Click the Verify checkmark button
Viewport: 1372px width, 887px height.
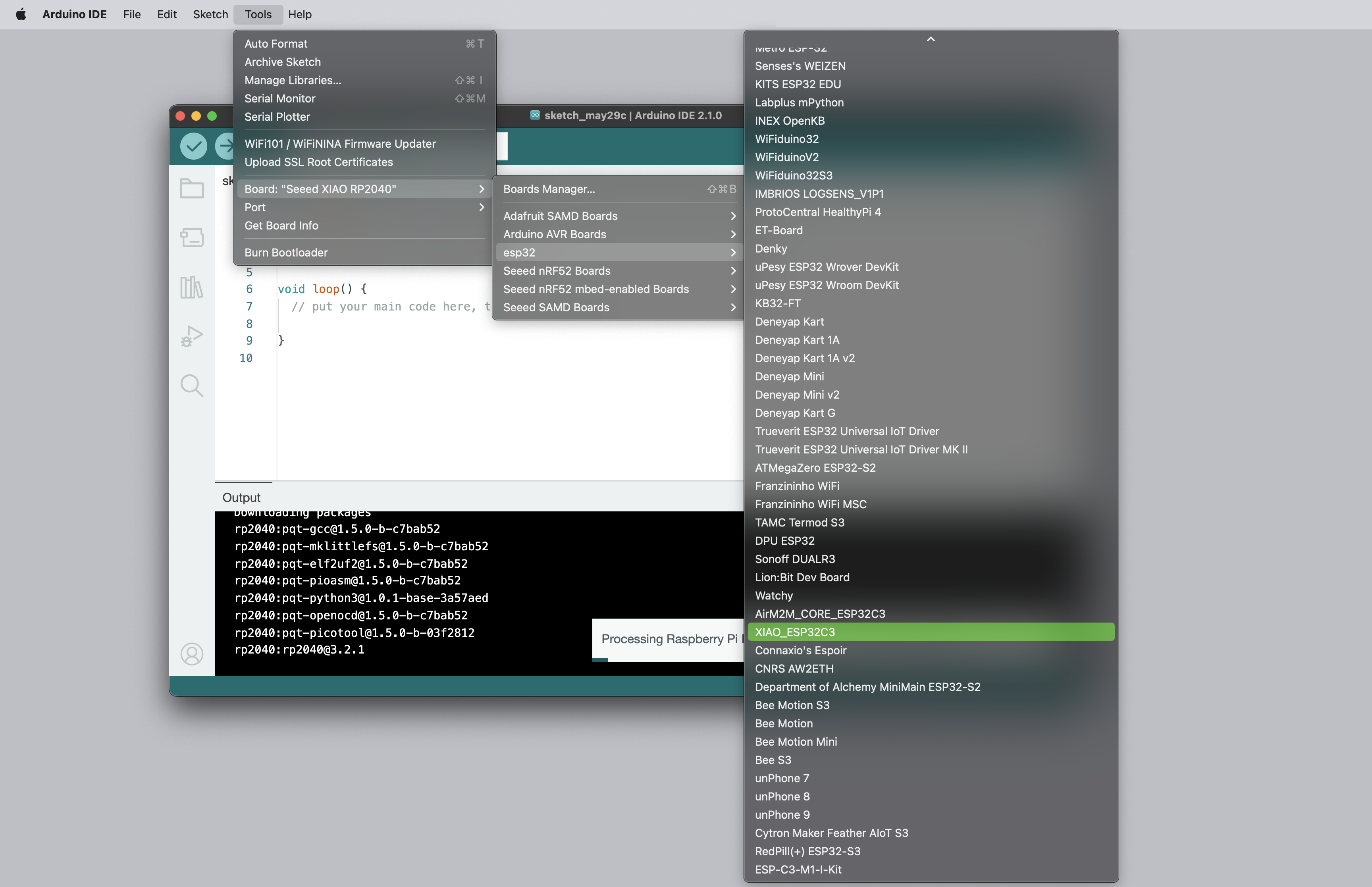coord(193,146)
